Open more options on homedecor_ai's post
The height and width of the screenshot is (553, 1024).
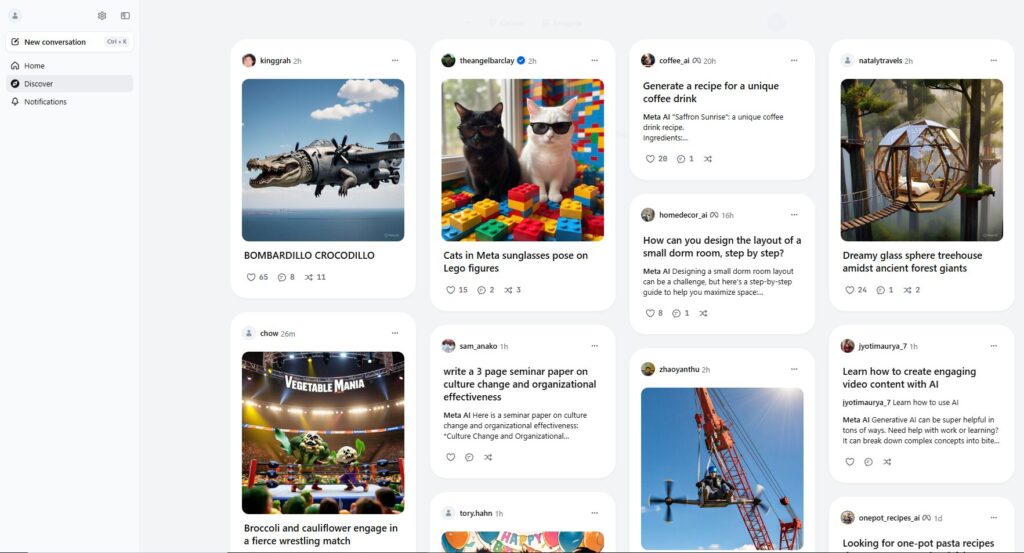pyautogui.click(x=794, y=215)
